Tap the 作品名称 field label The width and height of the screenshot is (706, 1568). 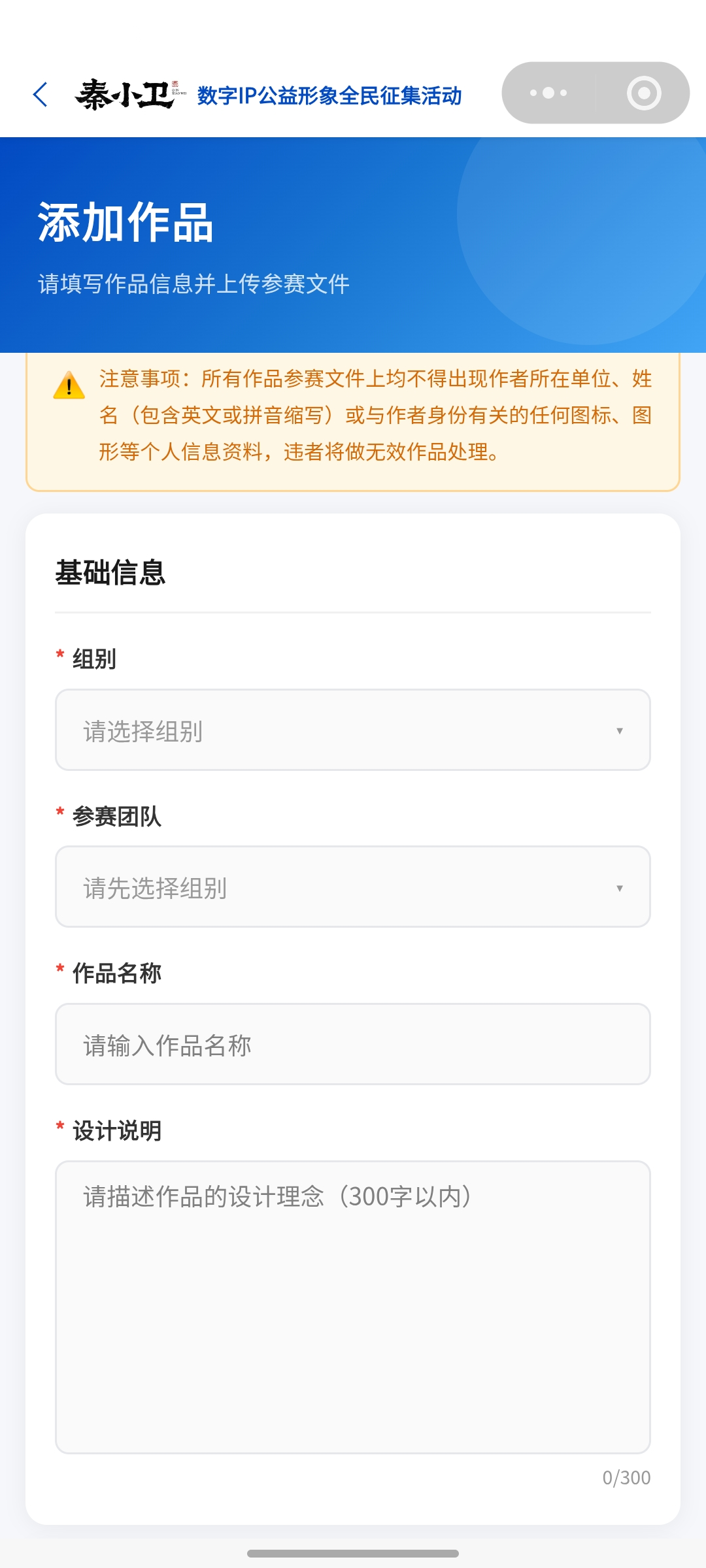[x=117, y=973]
